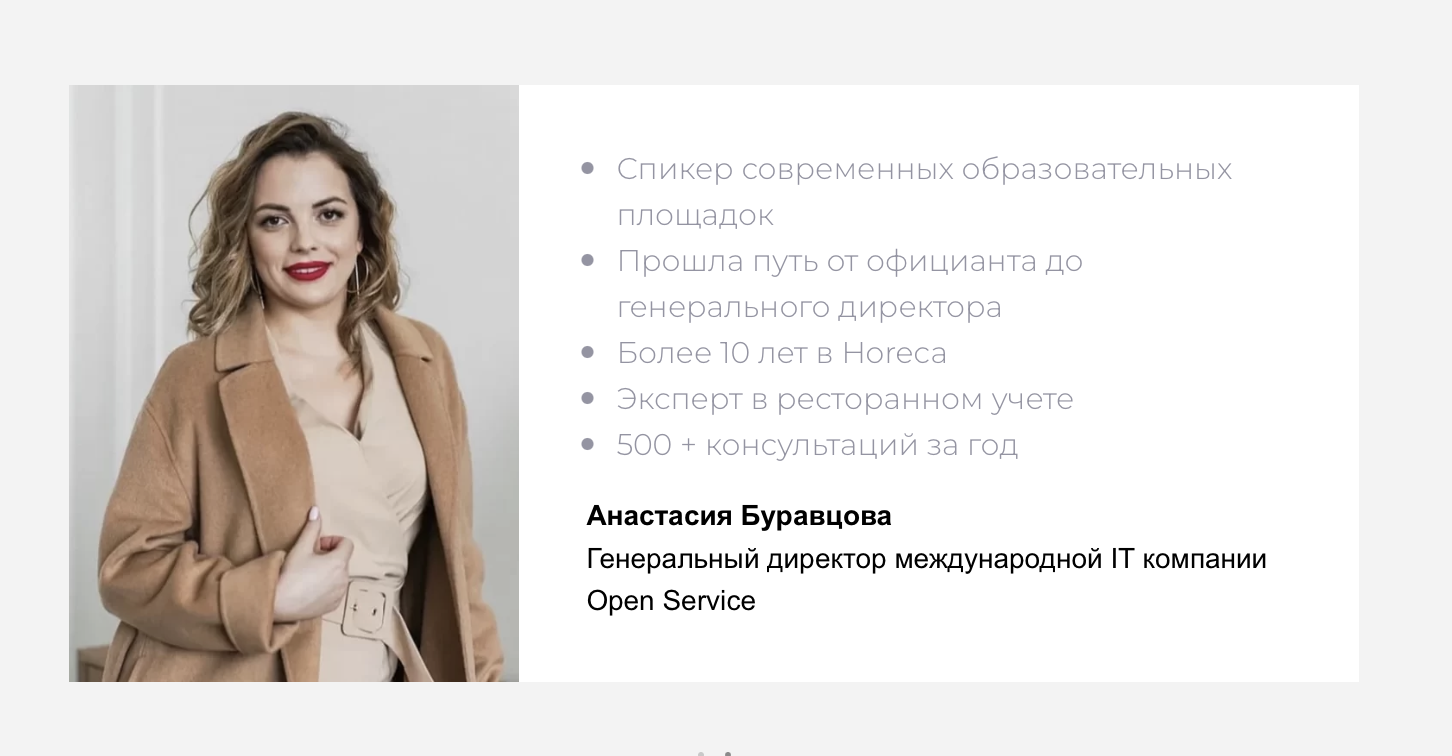The height and width of the screenshot is (756, 1452).
Task: Select the lighter carousel dot at the bottom
Action: 701,753
